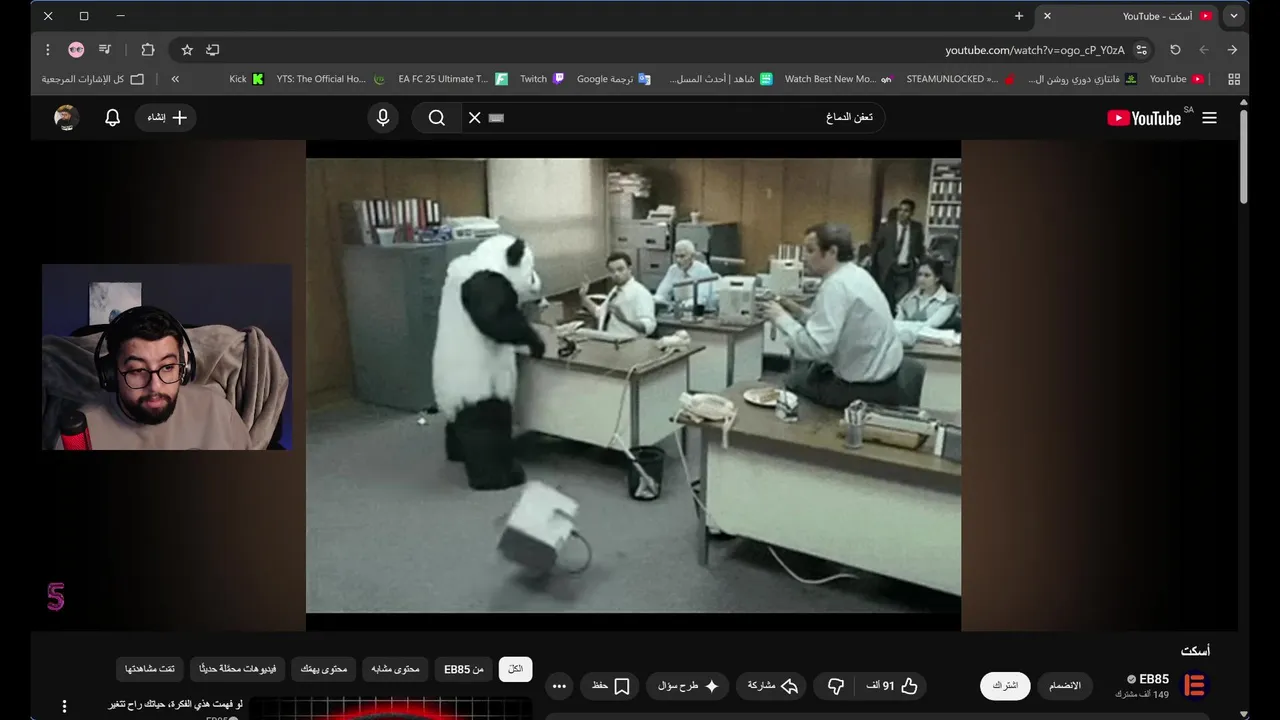Open the YTS: The Official Home bookmark
Screen dimensions: 1280x720
click(331, 79)
